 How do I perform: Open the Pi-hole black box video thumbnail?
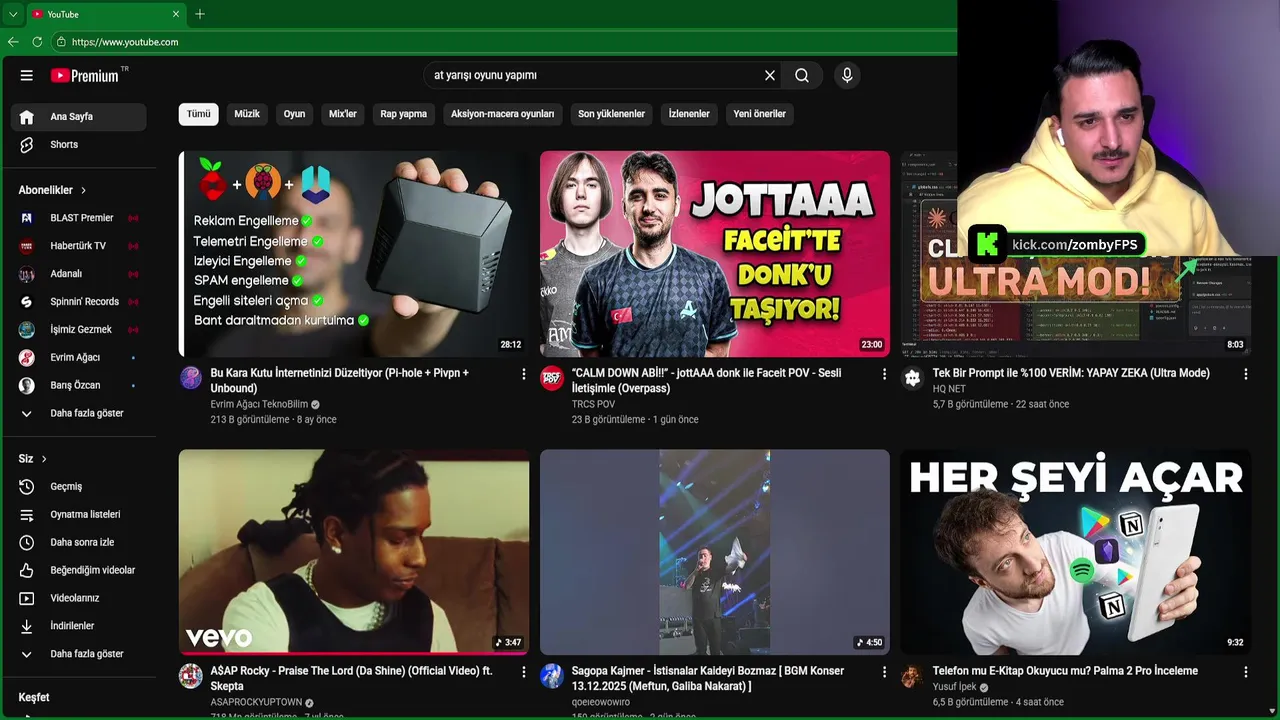pyautogui.click(x=354, y=254)
